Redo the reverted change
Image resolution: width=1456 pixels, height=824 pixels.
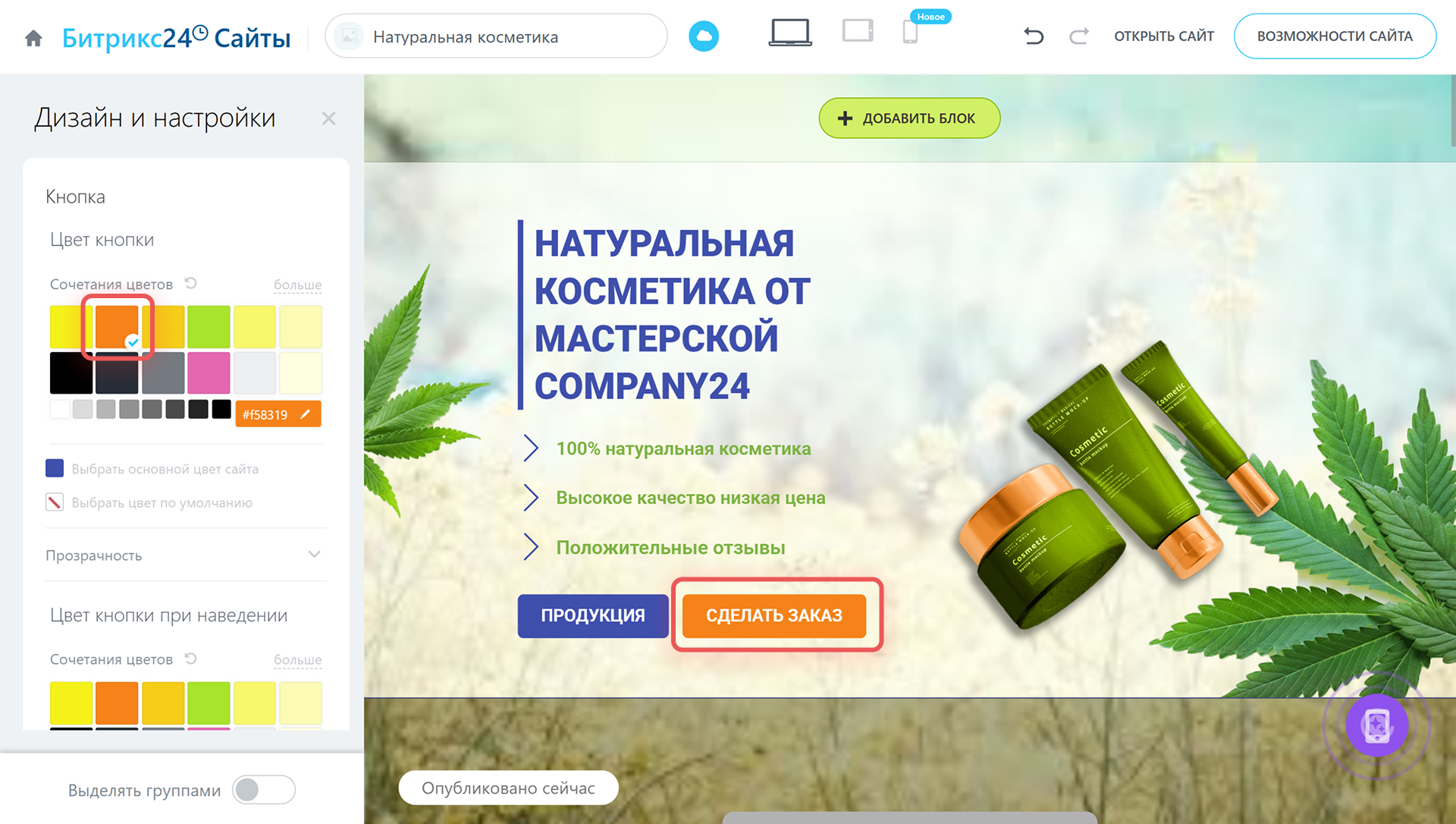[x=1078, y=36]
